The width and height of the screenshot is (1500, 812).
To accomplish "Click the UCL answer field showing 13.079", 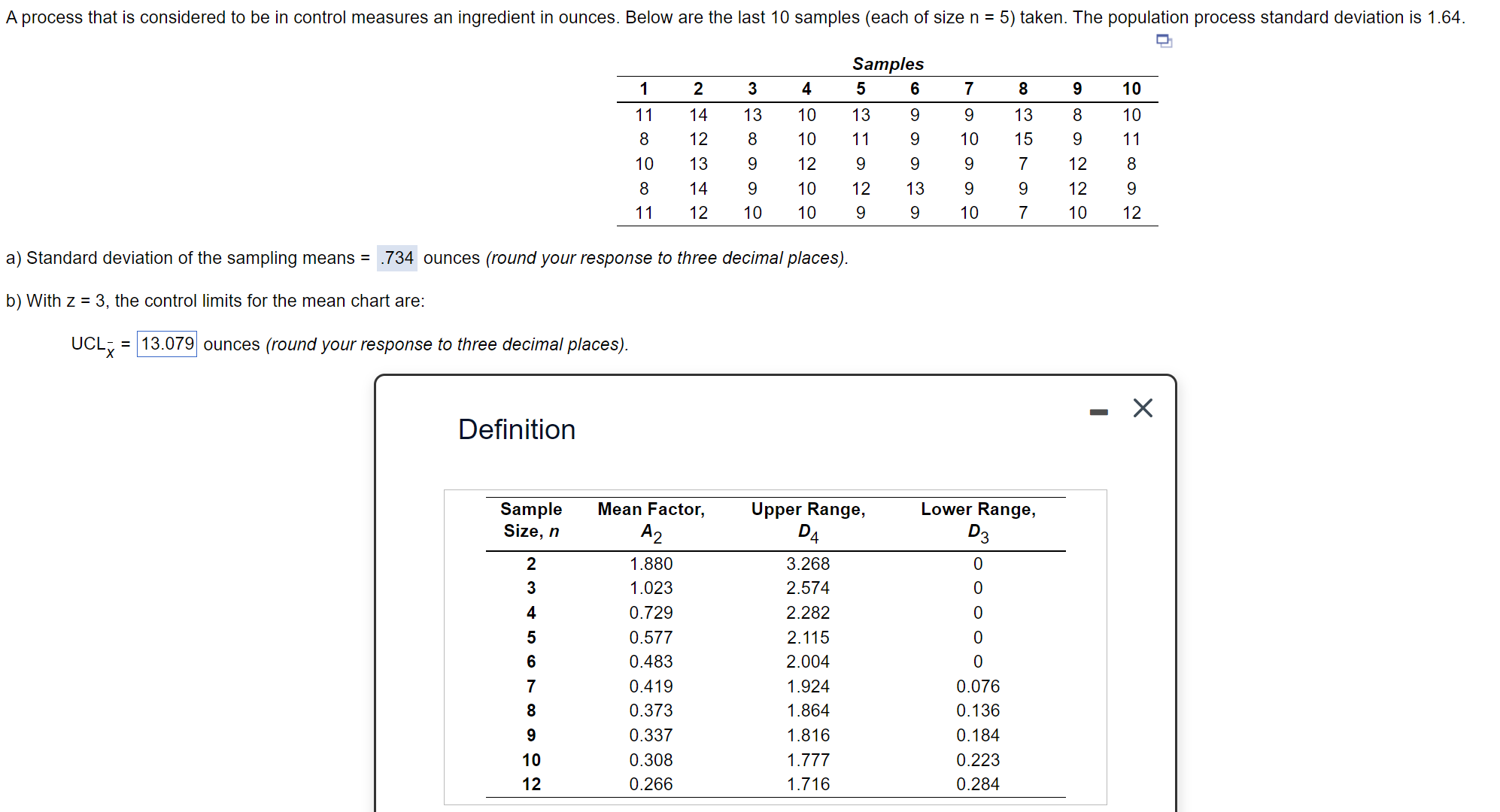I will click(167, 344).
